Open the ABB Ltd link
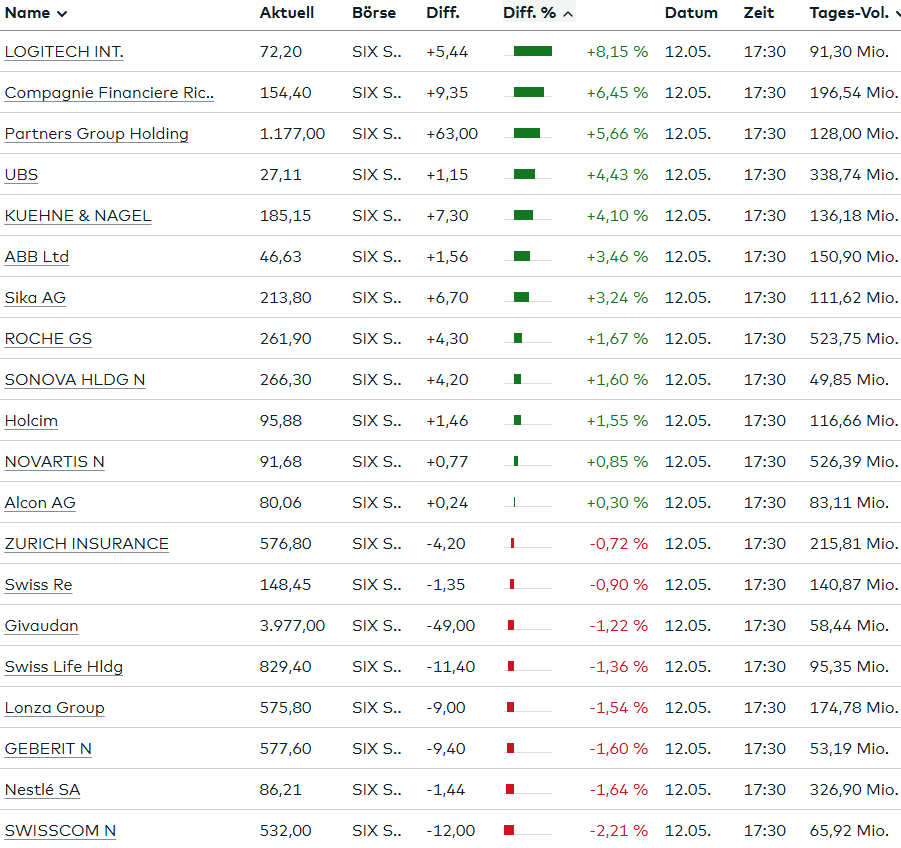This screenshot has height=848, width=901. pyautogui.click(x=37, y=257)
